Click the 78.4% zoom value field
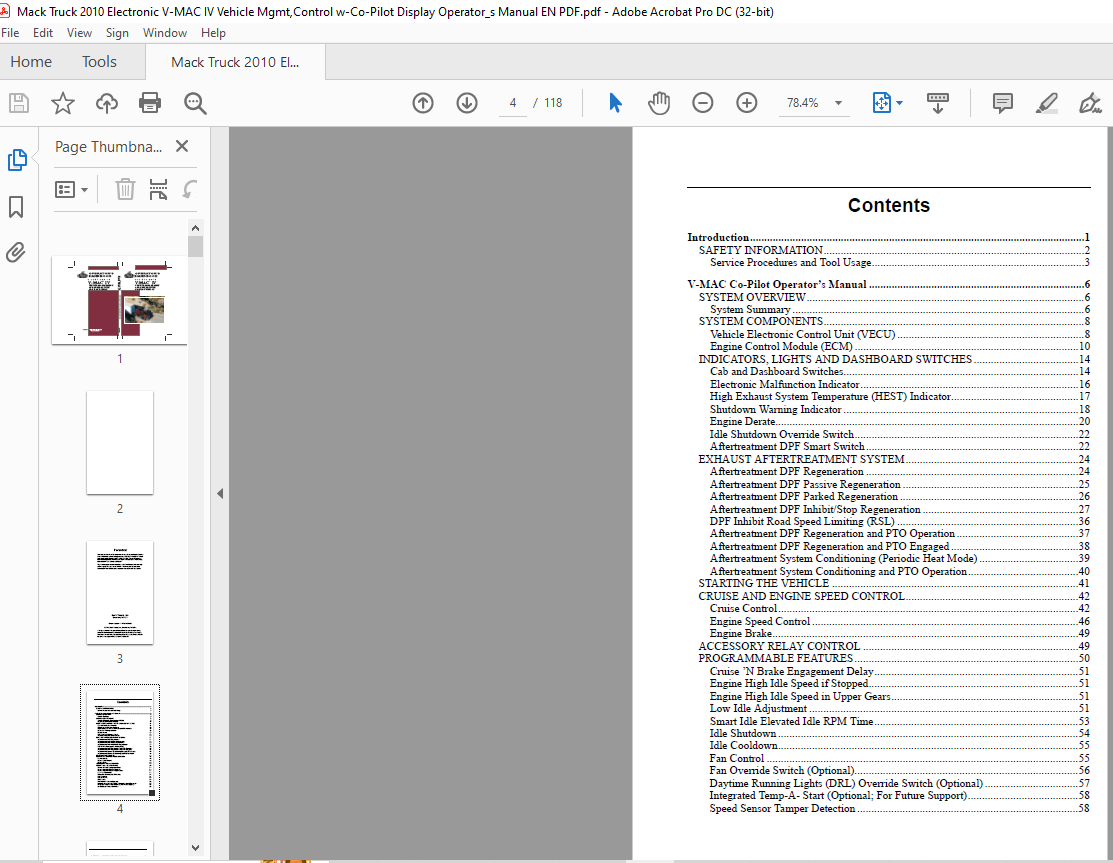Screen dimensions: 1113x863 tap(803, 104)
